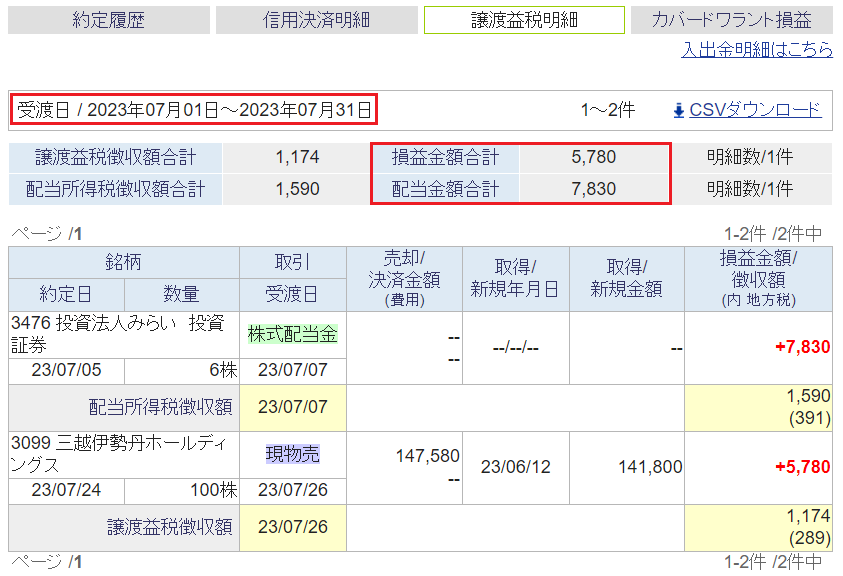This screenshot has width=843, height=576.
Task: Click the 銘柄 column header
Action: (x=124, y=262)
